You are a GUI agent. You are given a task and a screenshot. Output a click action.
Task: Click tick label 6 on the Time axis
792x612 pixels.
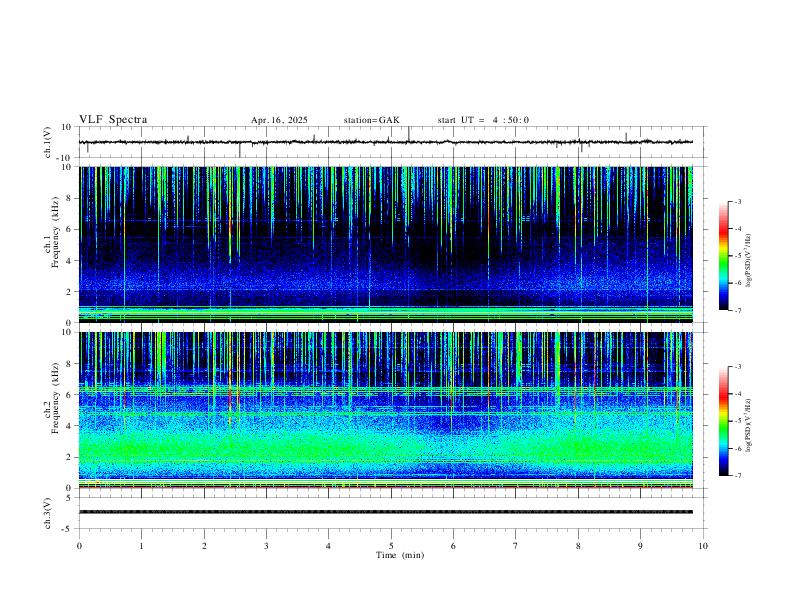click(x=454, y=546)
